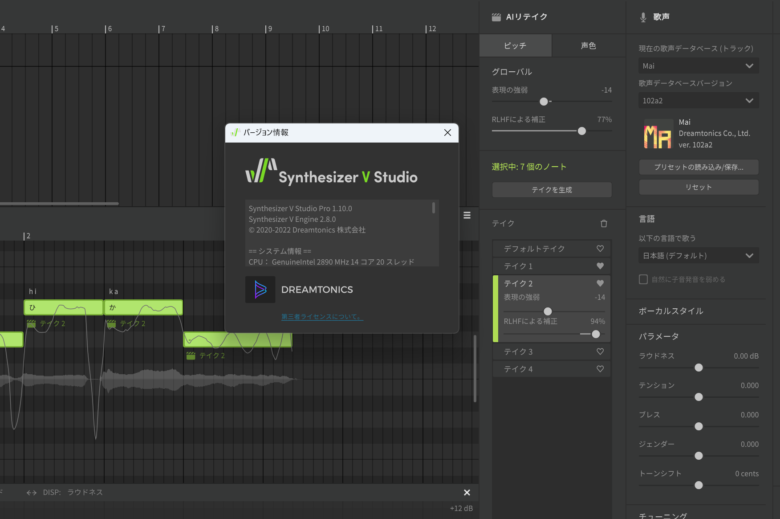Favorite デフォルトテイク with its heart icon
The width and height of the screenshot is (780, 519).
pos(600,248)
